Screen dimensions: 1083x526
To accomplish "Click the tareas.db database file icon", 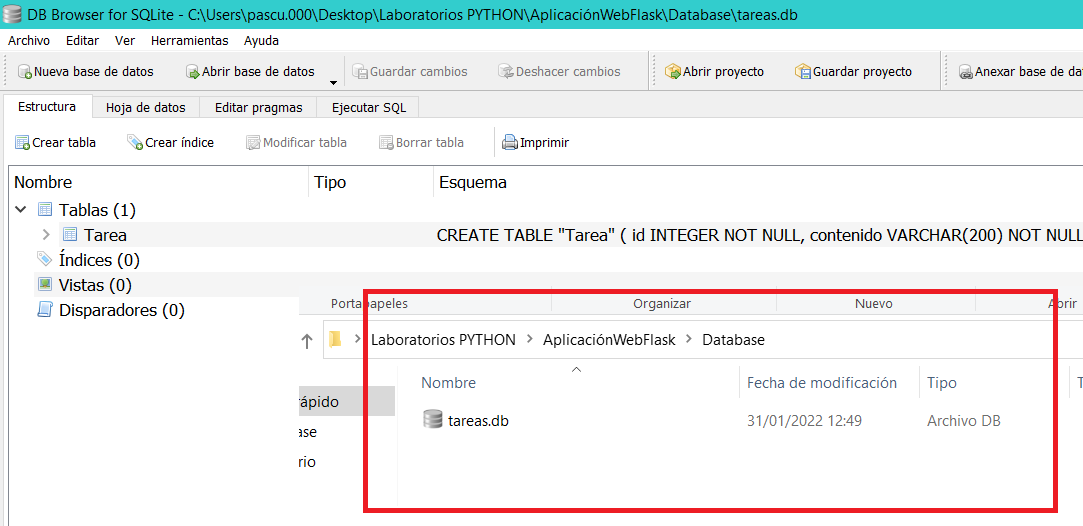I will [432, 419].
